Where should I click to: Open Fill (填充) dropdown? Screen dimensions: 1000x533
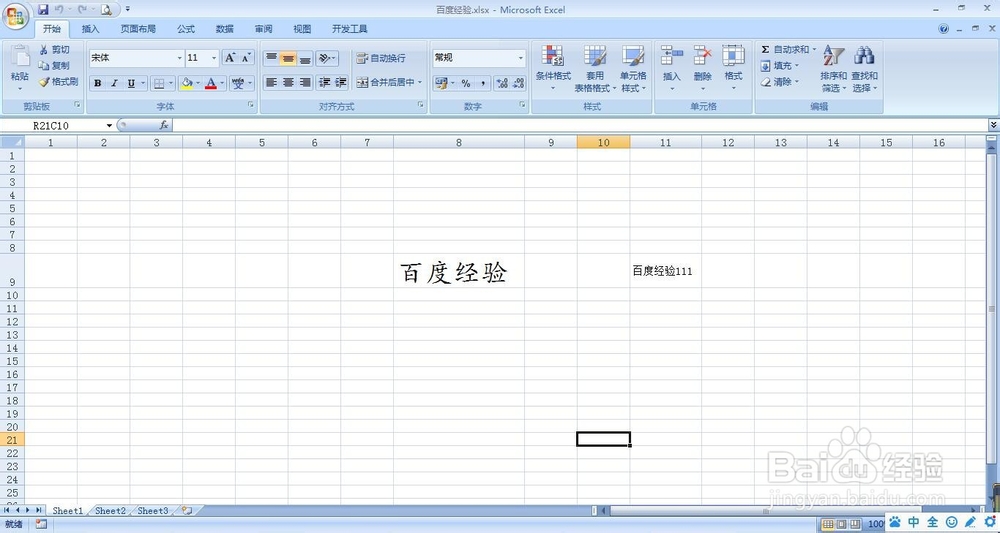(x=779, y=66)
